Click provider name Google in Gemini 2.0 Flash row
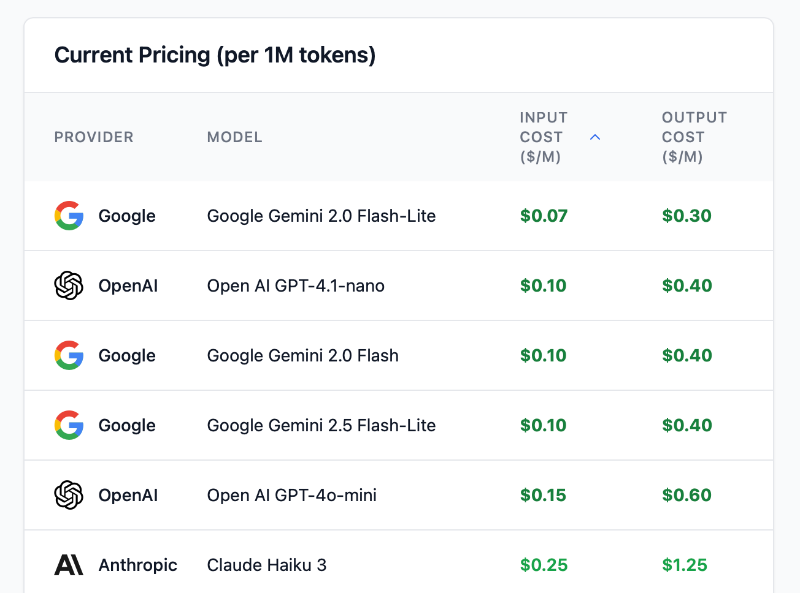Image resolution: width=800 pixels, height=593 pixels. (127, 356)
